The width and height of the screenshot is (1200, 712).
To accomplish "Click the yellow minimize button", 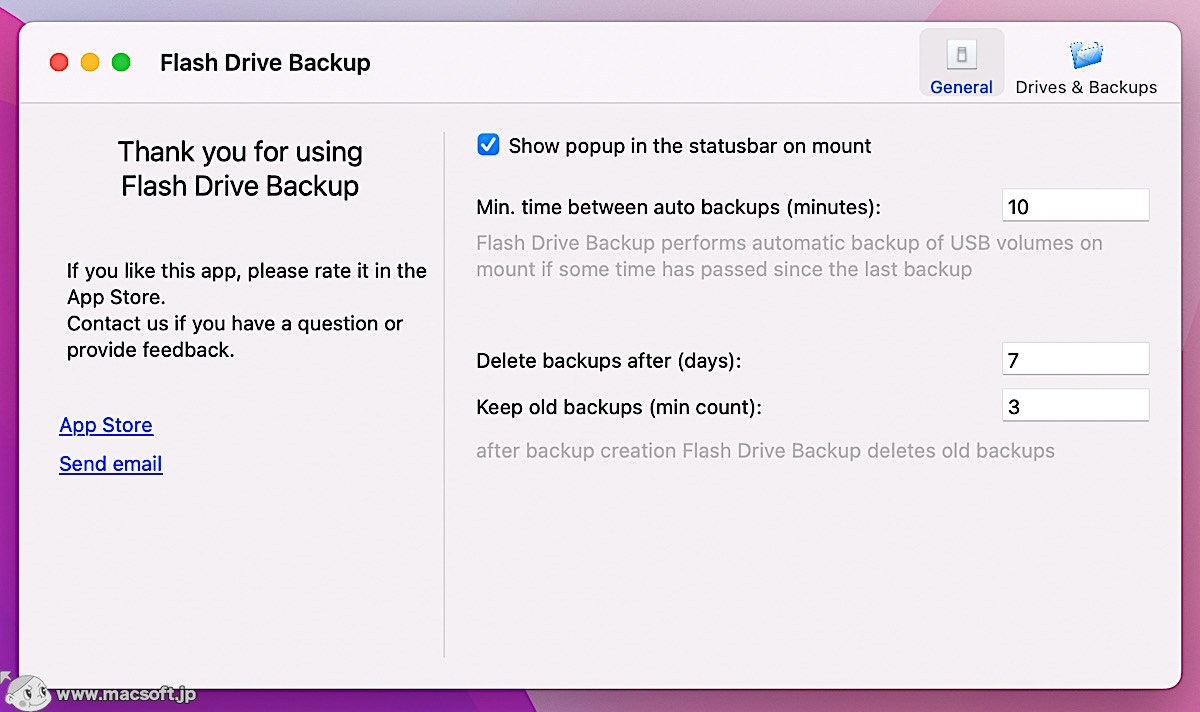I will tap(89, 61).
